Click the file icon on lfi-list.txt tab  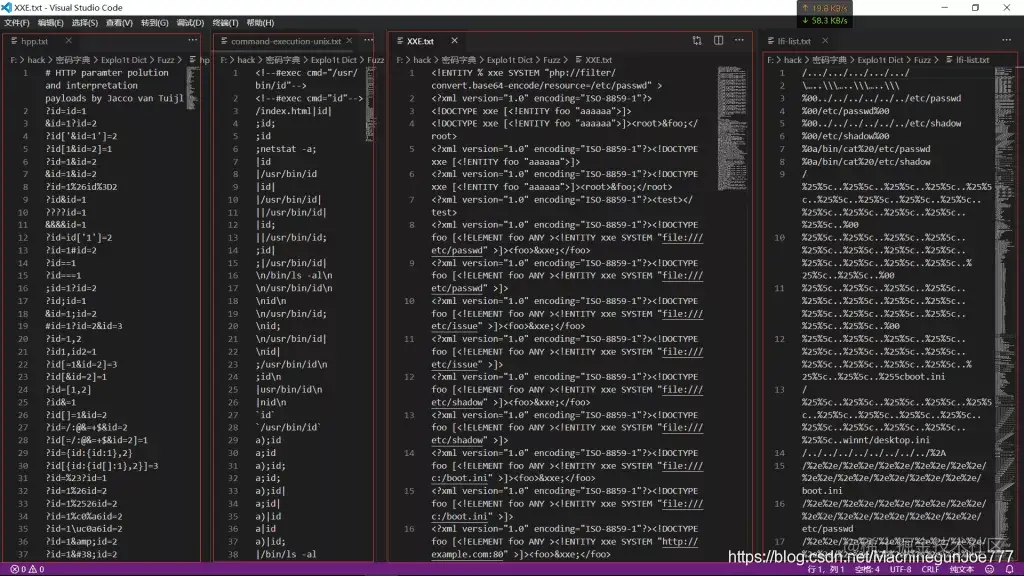coord(771,41)
